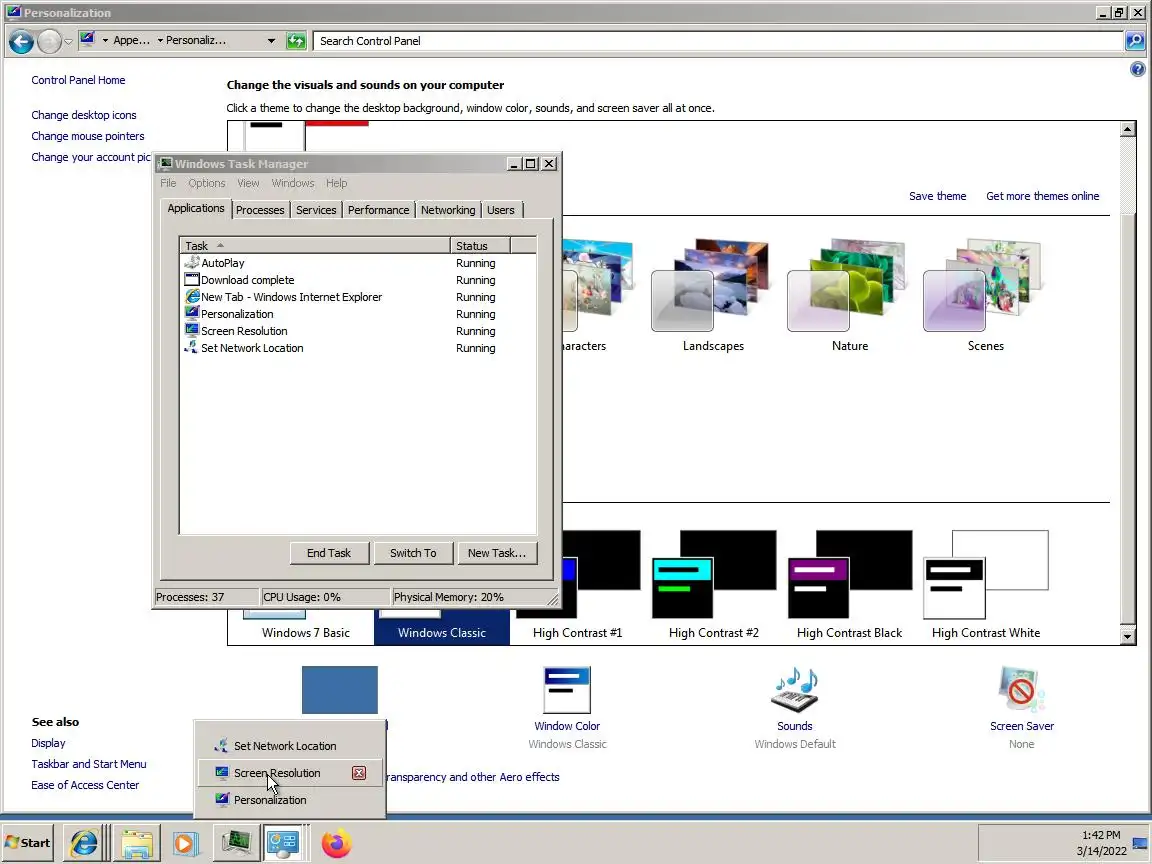Click the Switch To button
1152x864 pixels.
click(413, 553)
